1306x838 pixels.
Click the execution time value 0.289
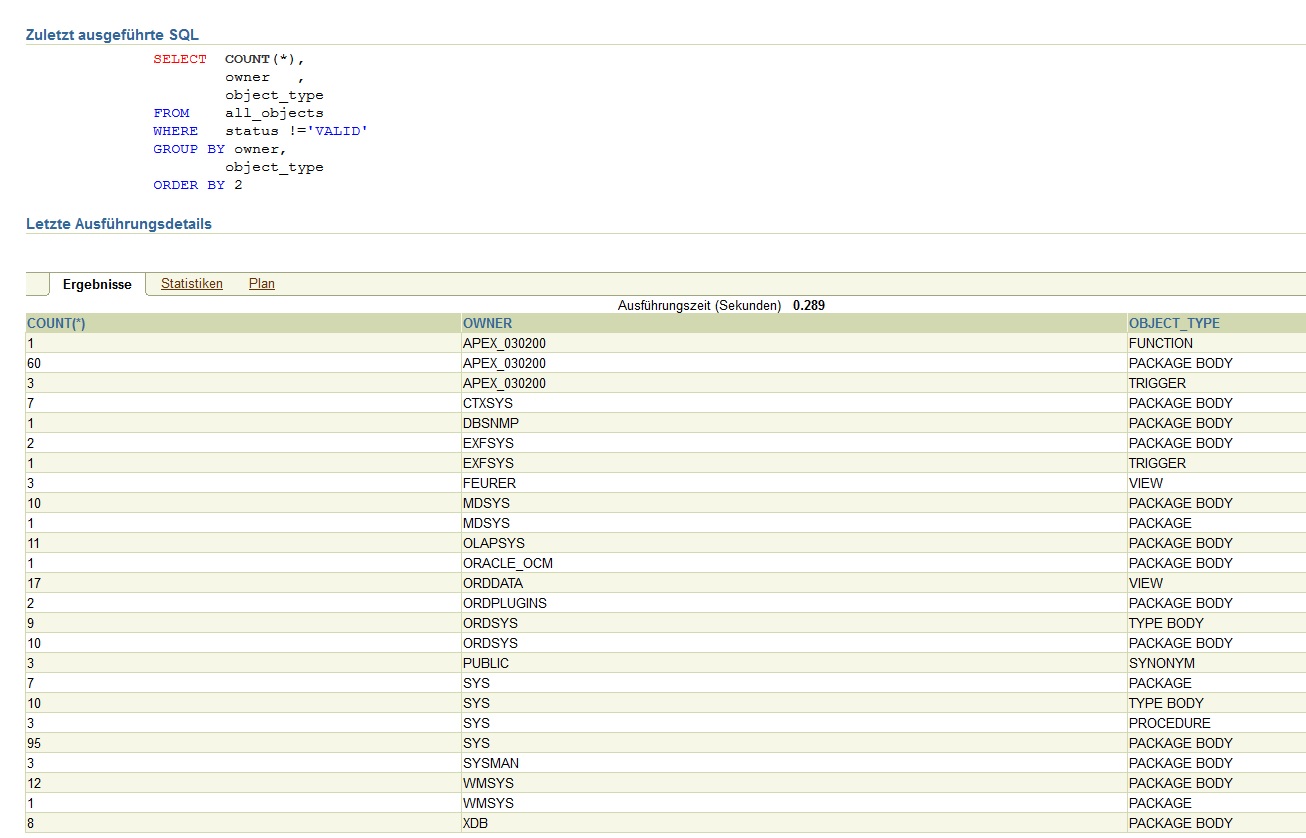[808, 306]
